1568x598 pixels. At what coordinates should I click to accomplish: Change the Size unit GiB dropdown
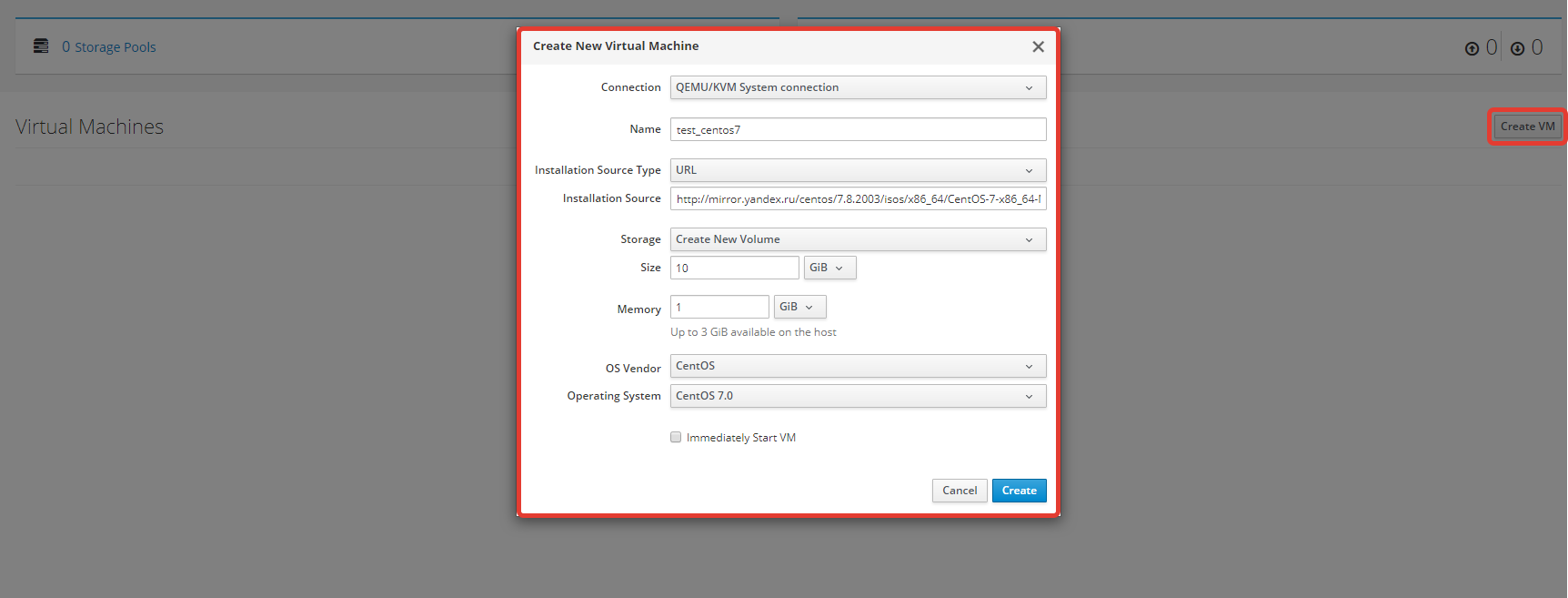(829, 268)
